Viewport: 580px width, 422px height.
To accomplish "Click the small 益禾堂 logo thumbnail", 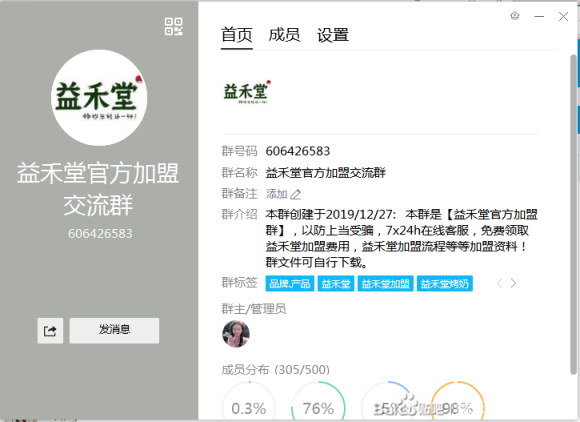I will pyautogui.click(x=247, y=92).
